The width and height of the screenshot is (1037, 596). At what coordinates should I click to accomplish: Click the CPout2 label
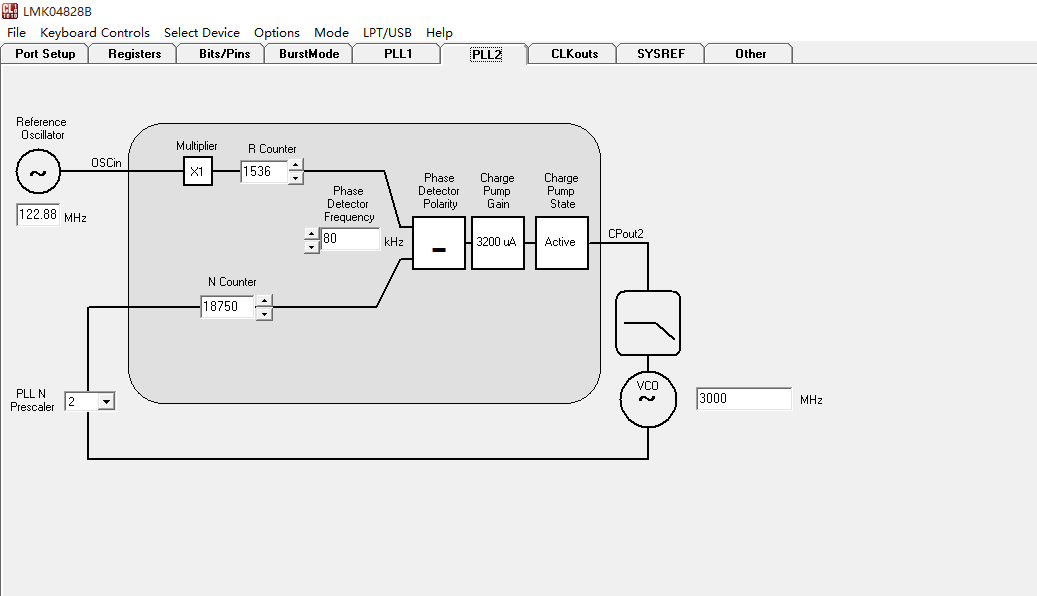click(x=626, y=234)
